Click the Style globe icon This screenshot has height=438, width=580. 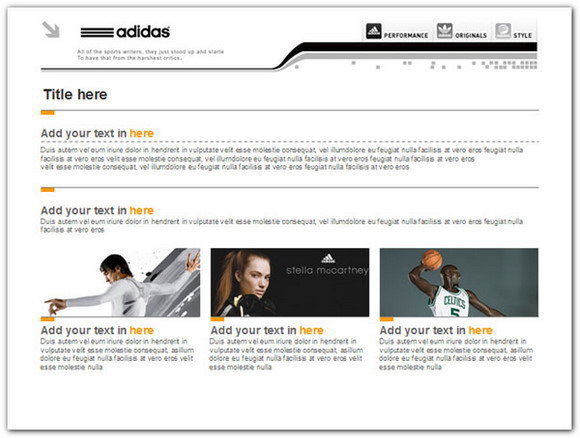coord(503,31)
